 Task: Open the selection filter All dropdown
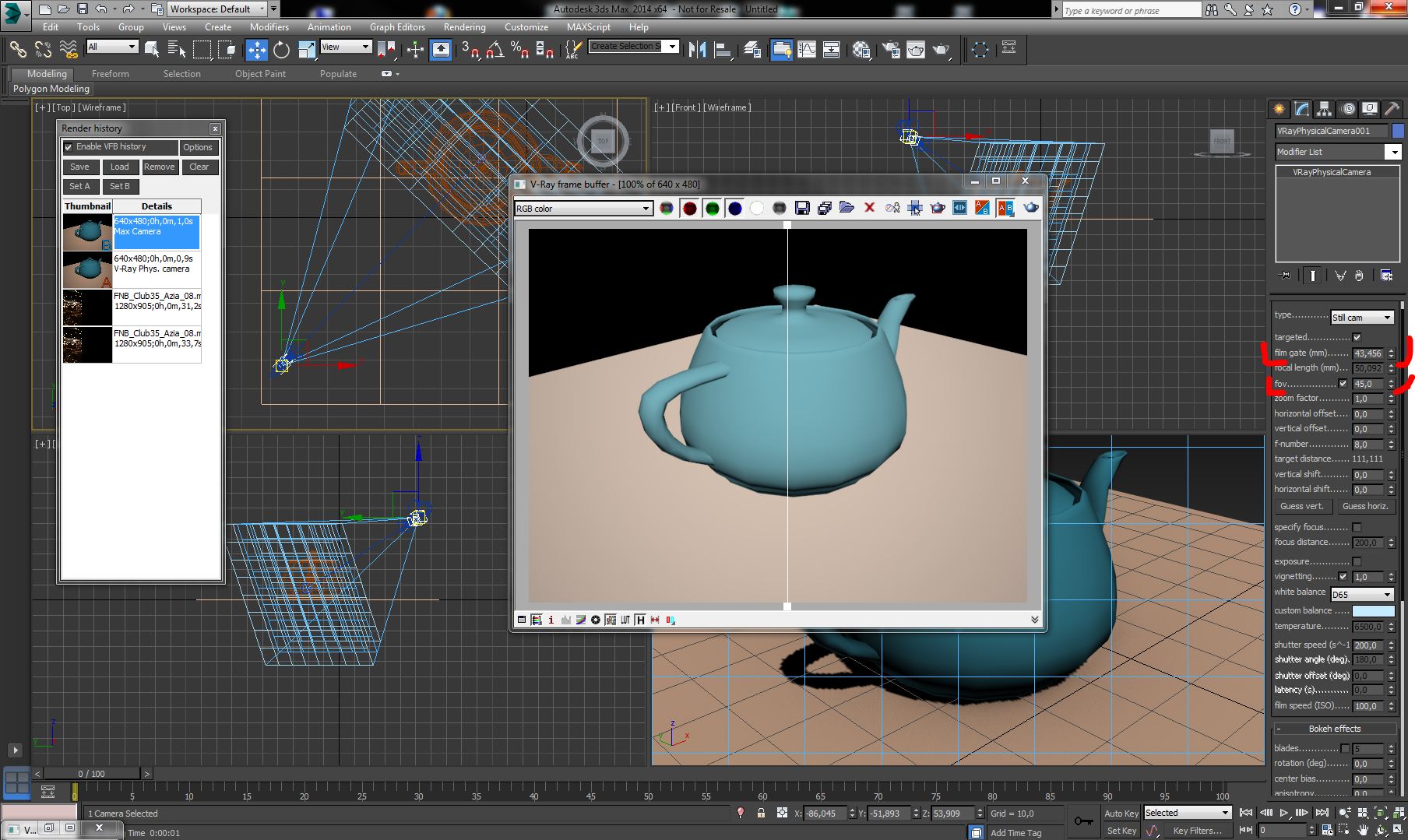[112, 47]
